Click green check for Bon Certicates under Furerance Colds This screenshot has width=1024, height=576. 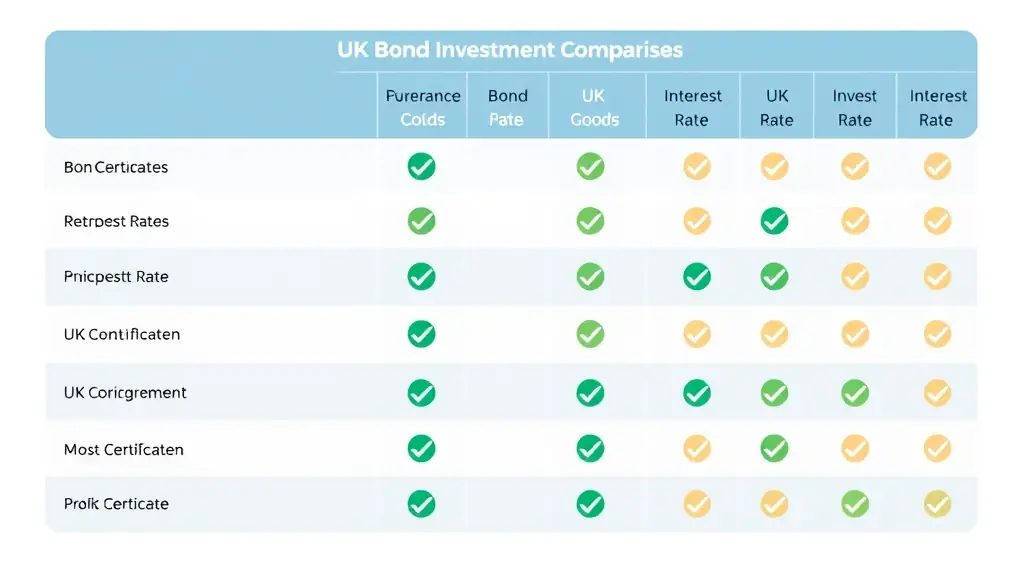click(421, 167)
